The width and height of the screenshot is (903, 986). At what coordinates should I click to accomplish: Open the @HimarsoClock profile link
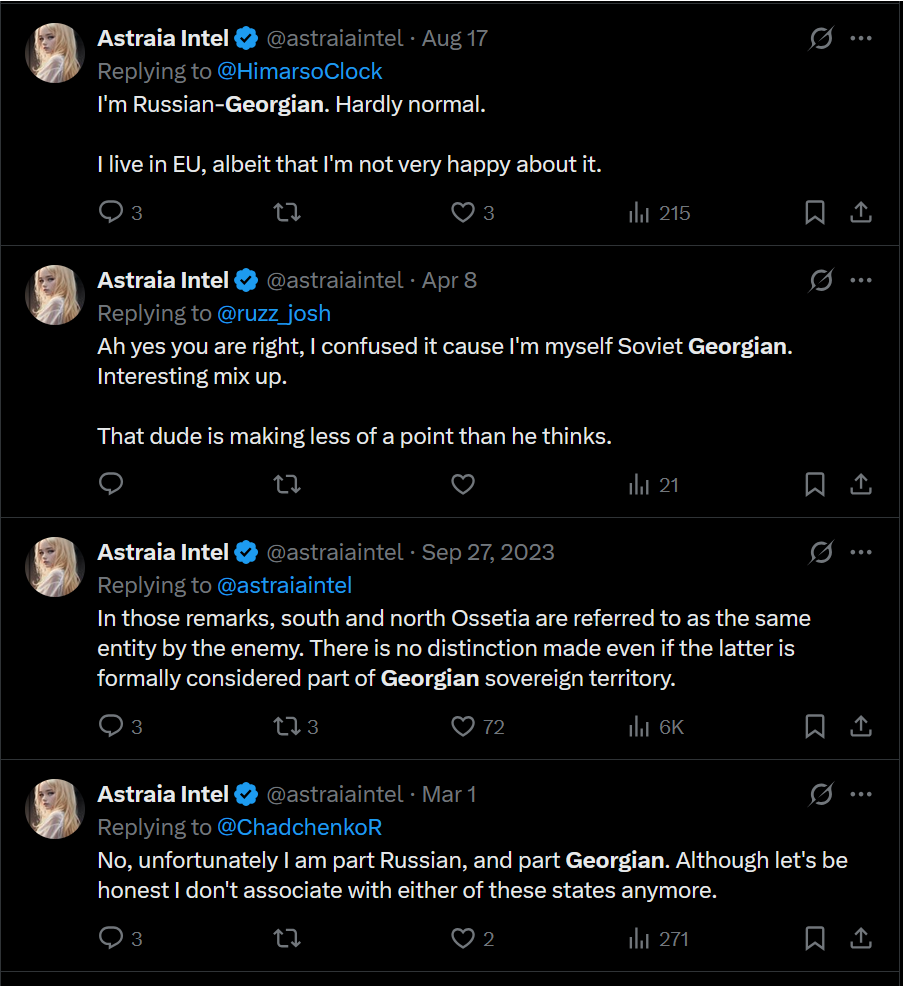tap(300, 71)
